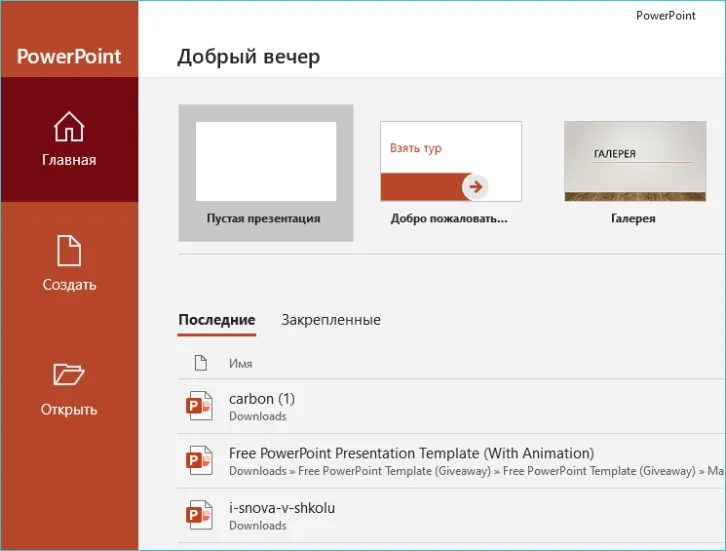Select the Открыть label in sidebar
This screenshot has width=726, height=551.
tap(69, 409)
